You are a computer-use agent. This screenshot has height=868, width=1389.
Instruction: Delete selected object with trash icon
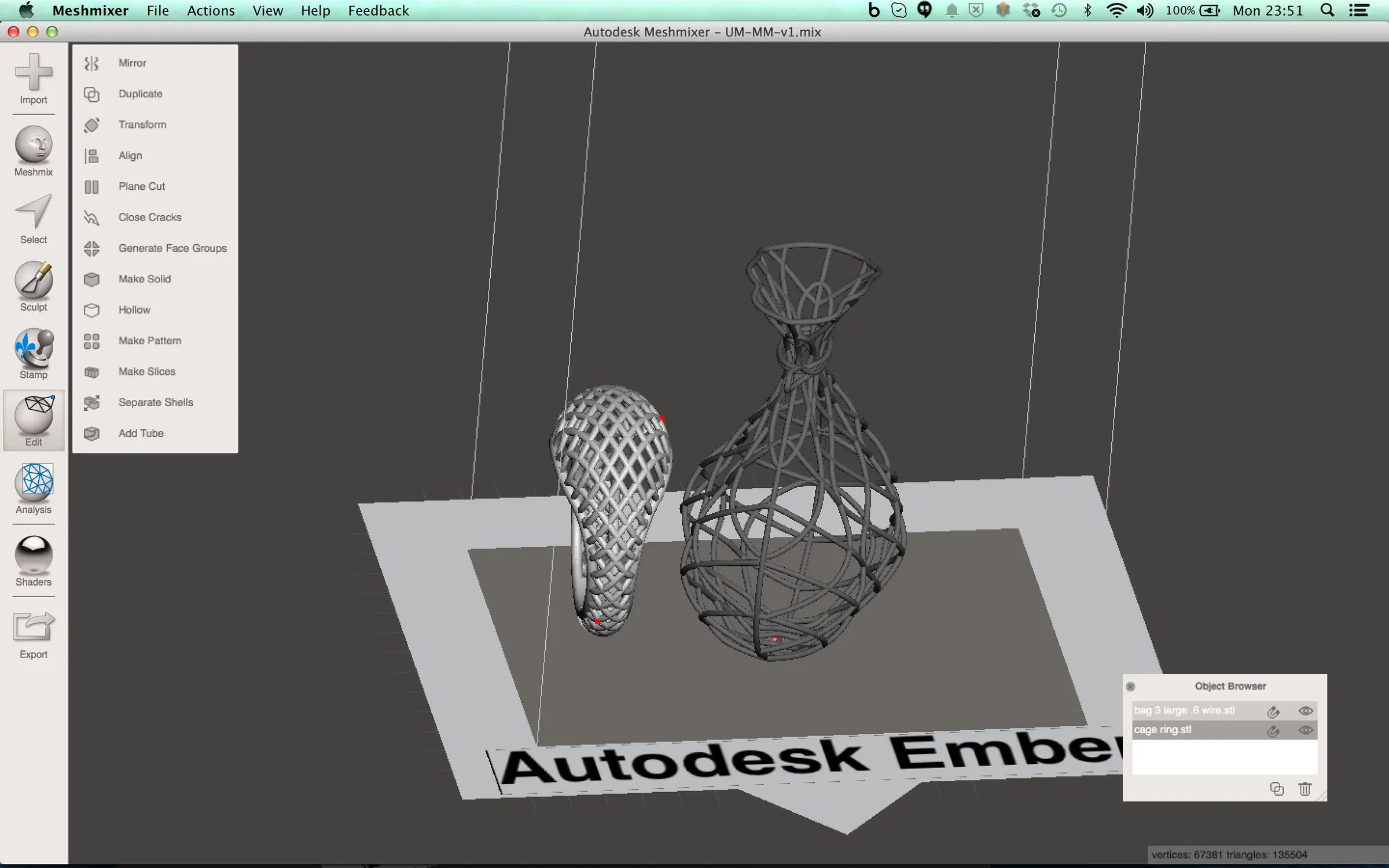click(1305, 789)
